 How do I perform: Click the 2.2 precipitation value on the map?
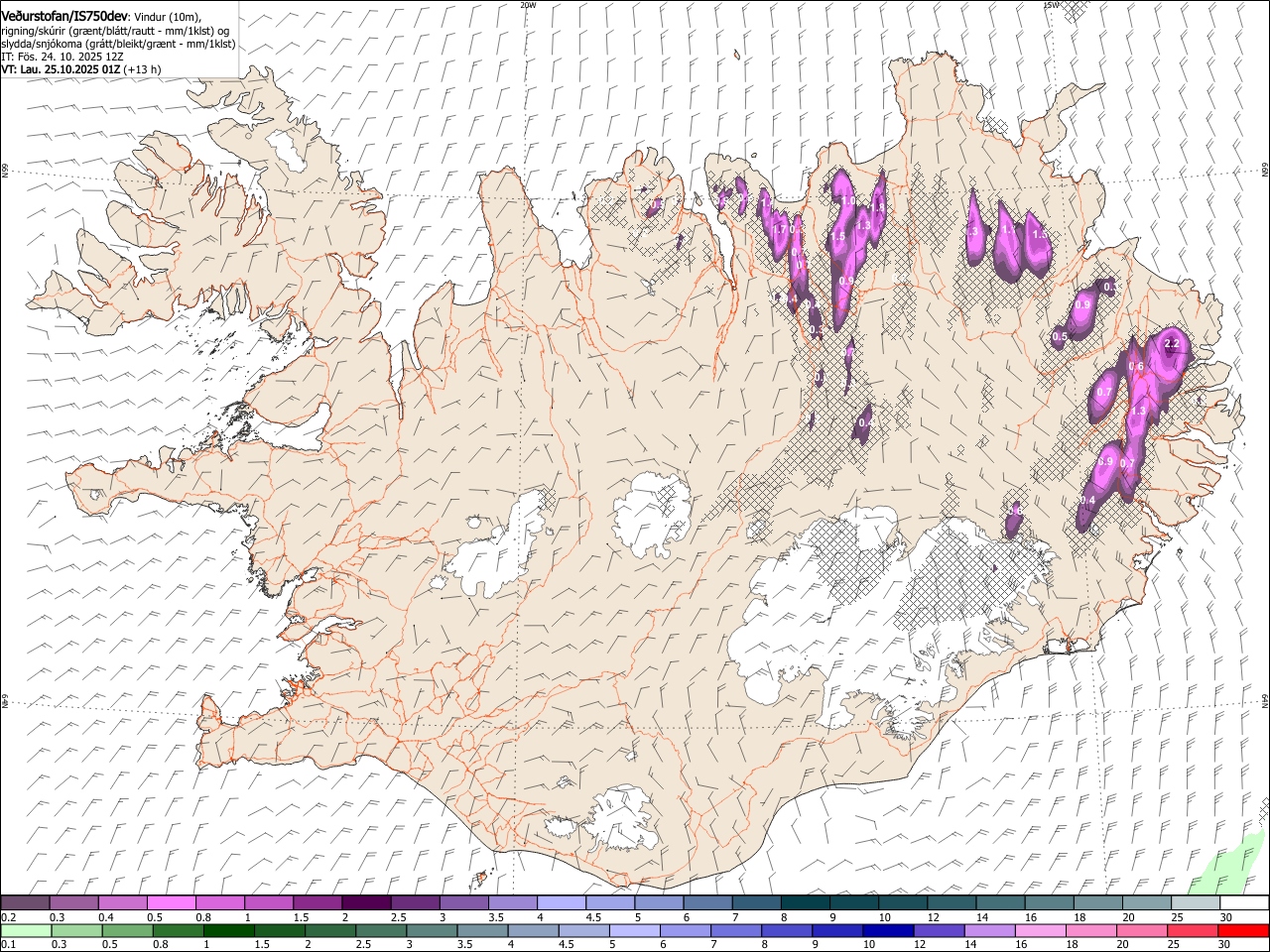tap(1172, 344)
